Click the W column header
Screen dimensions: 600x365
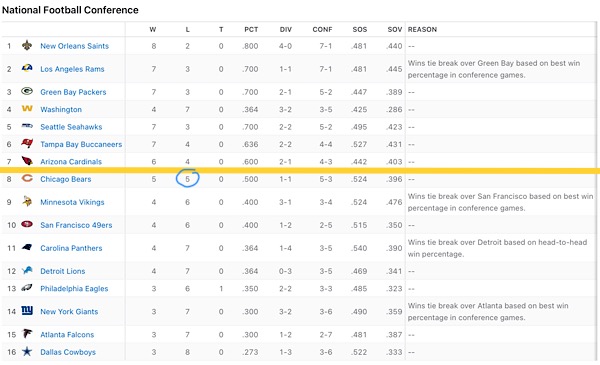coord(153,29)
